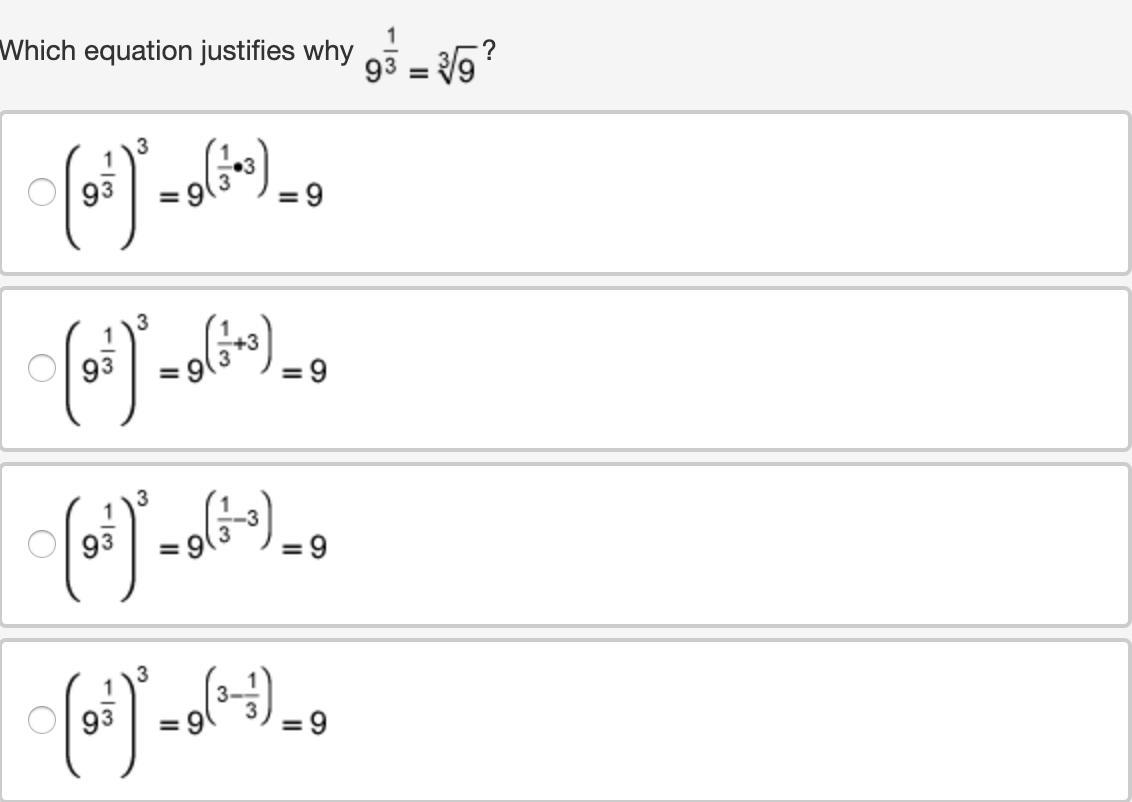Click the cubed parenthesized expression in the fourth answer
Viewport: 1132px width, 802px height.
[x=102, y=719]
